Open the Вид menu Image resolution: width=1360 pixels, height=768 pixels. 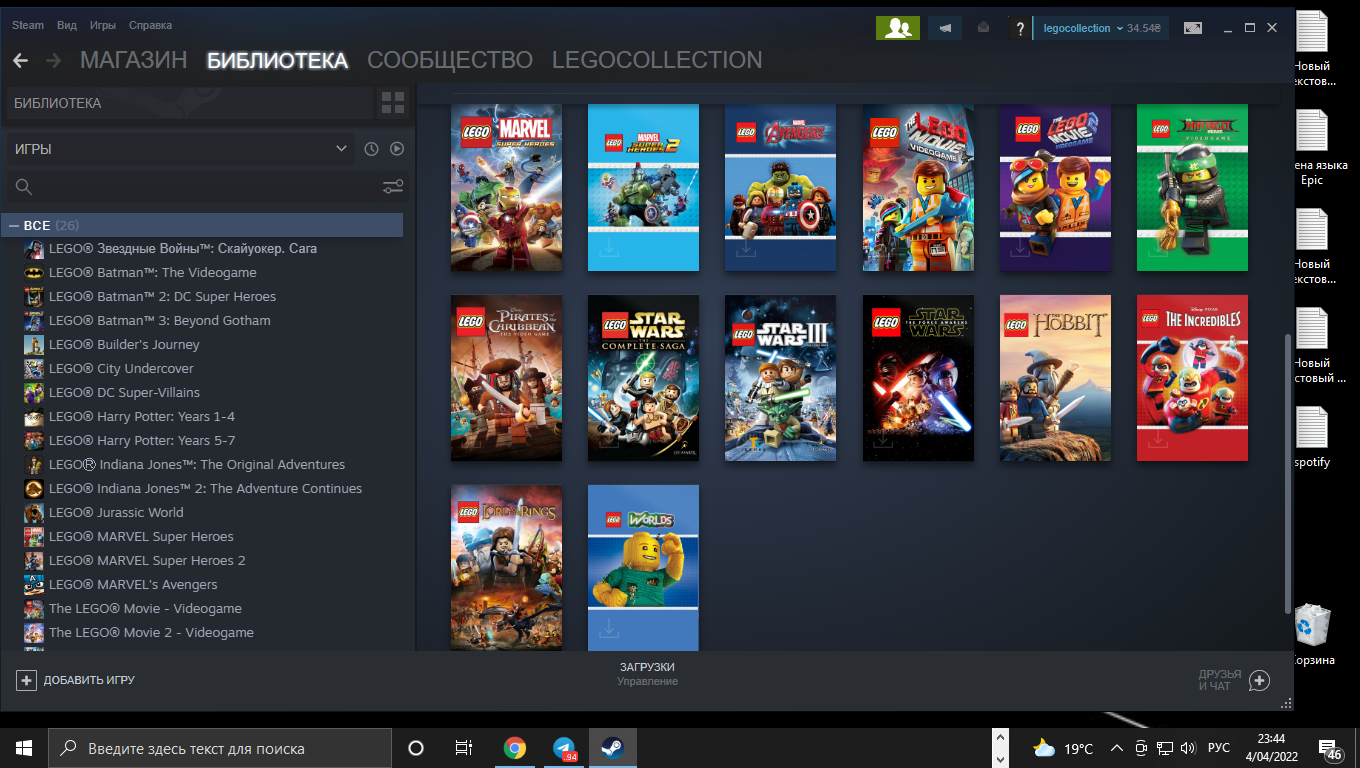67,25
